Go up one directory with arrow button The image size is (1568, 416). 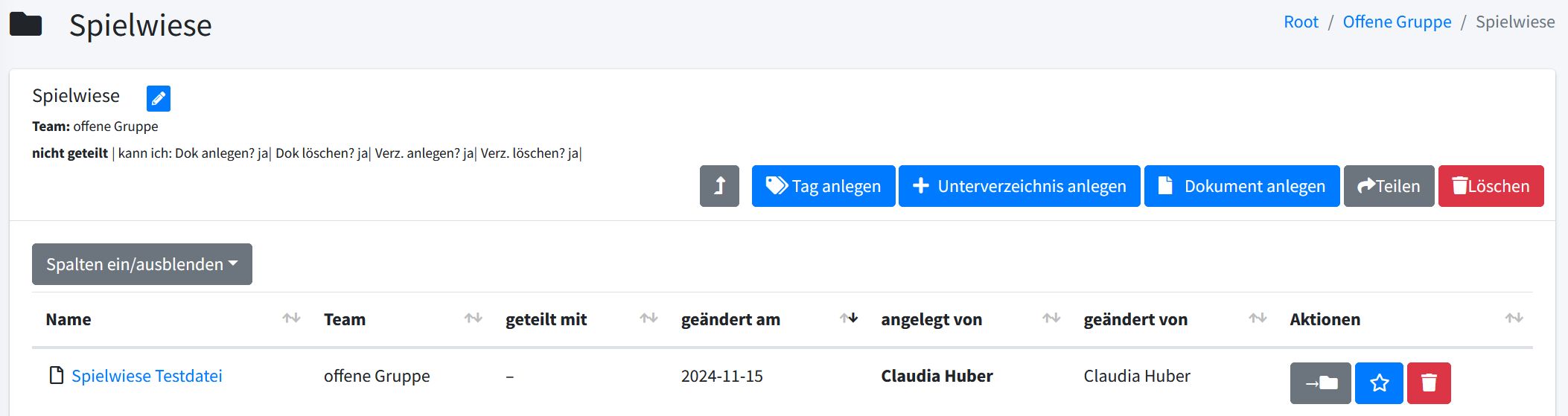(x=719, y=186)
